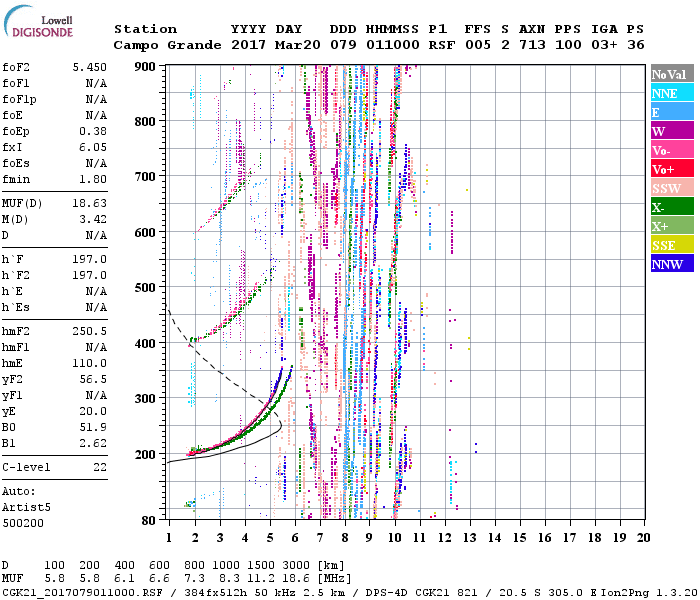Click the D 1500 distance value
This screenshot has height=600, width=700.
coord(261,565)
